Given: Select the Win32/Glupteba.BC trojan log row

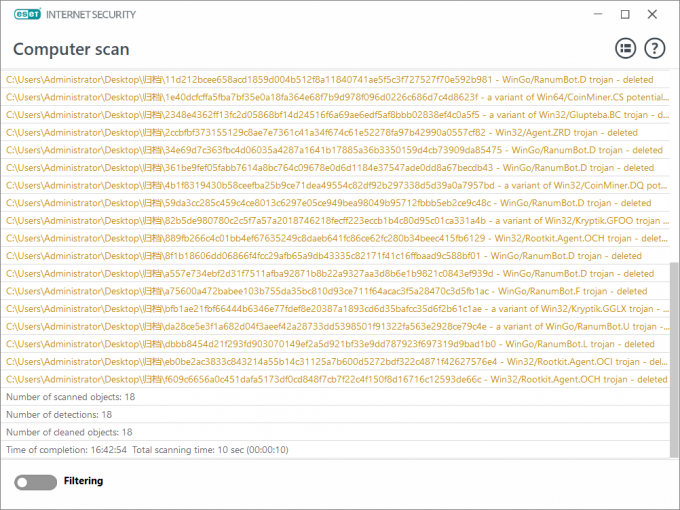Looking at the screenshot, I should tap(336, 115).
